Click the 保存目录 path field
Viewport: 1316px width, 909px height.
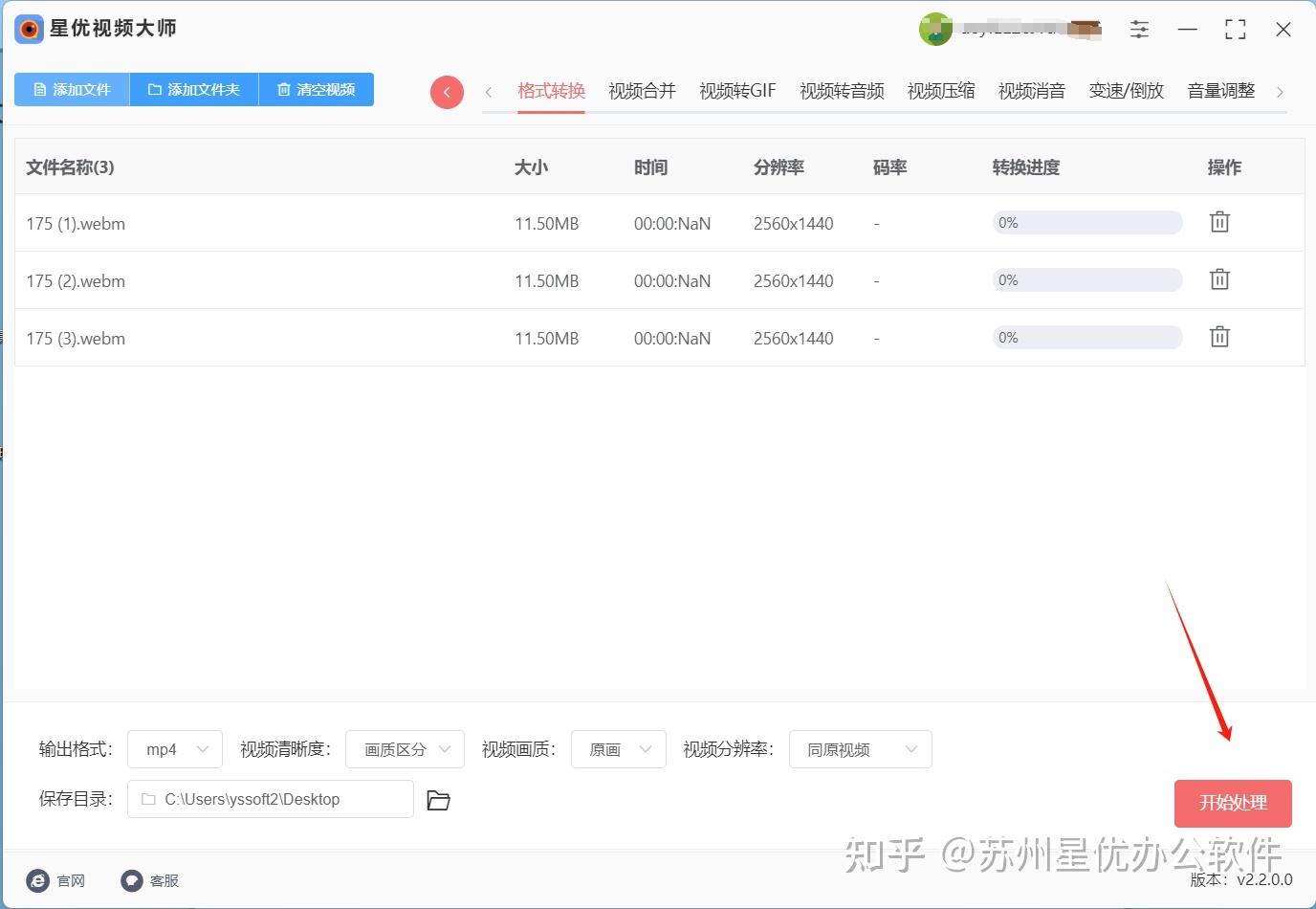[271, 799]
